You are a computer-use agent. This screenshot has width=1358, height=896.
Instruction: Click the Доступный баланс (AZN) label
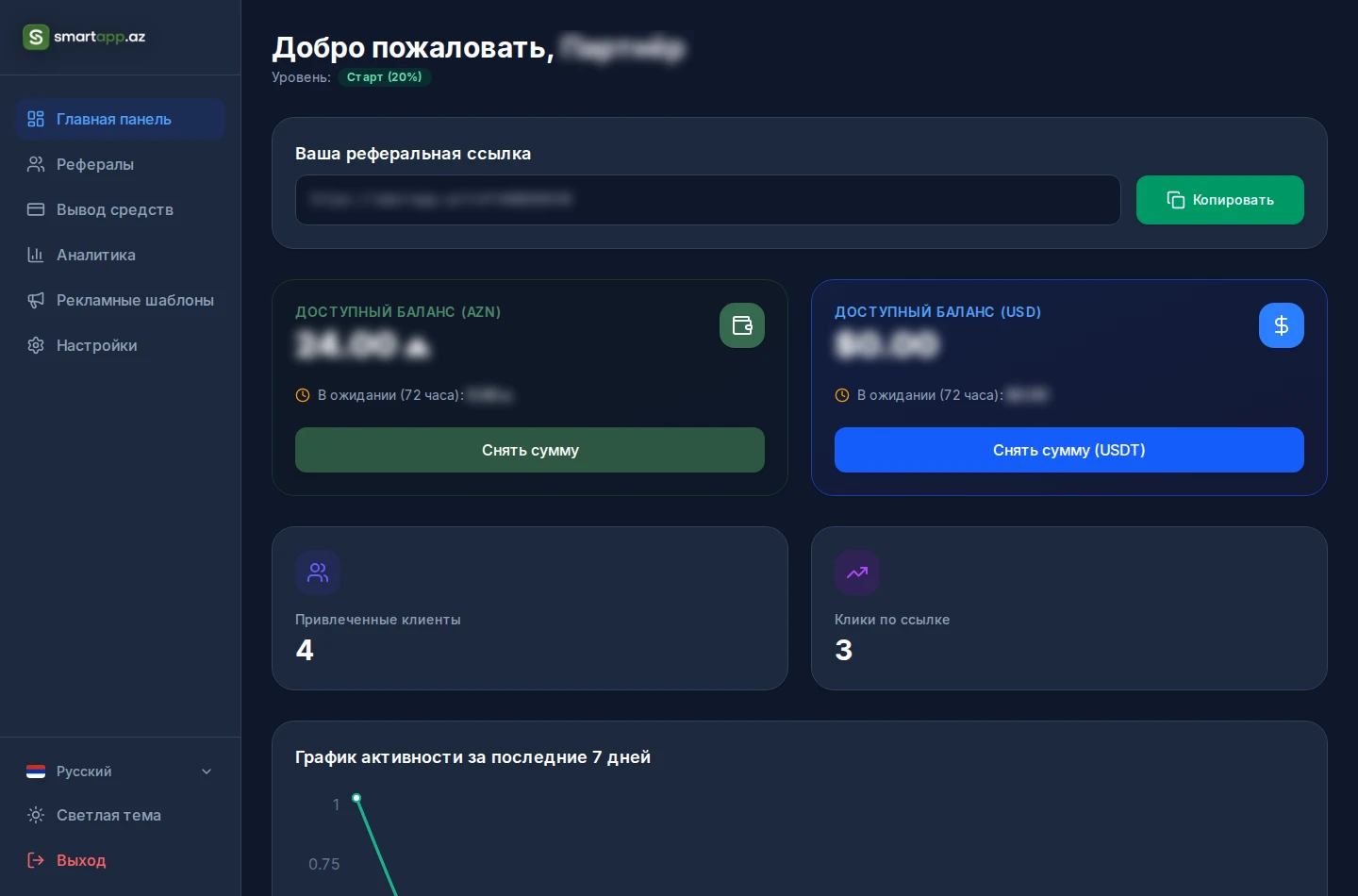398,312
